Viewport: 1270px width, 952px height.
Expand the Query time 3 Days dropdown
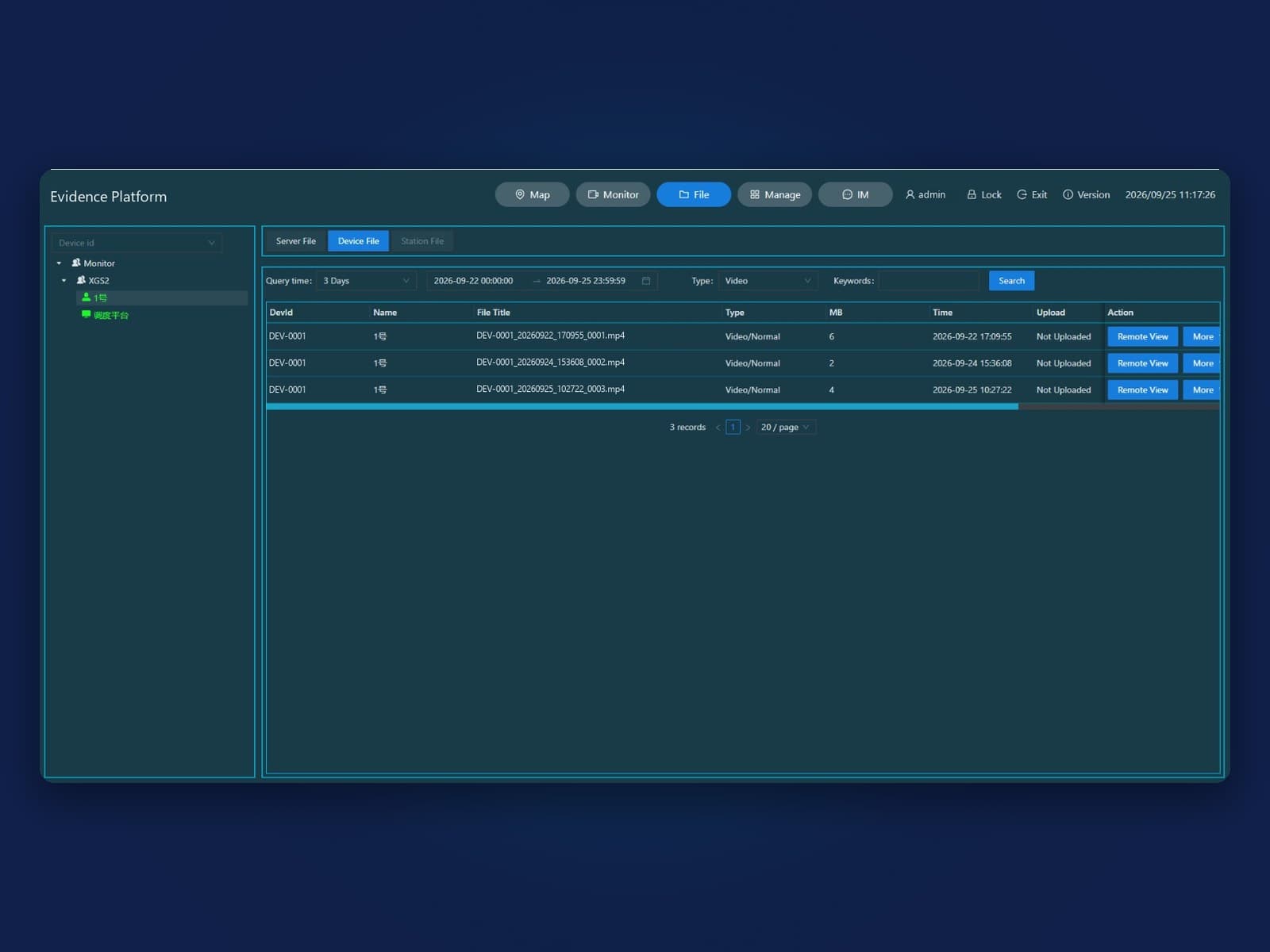(x=366, y=281)
